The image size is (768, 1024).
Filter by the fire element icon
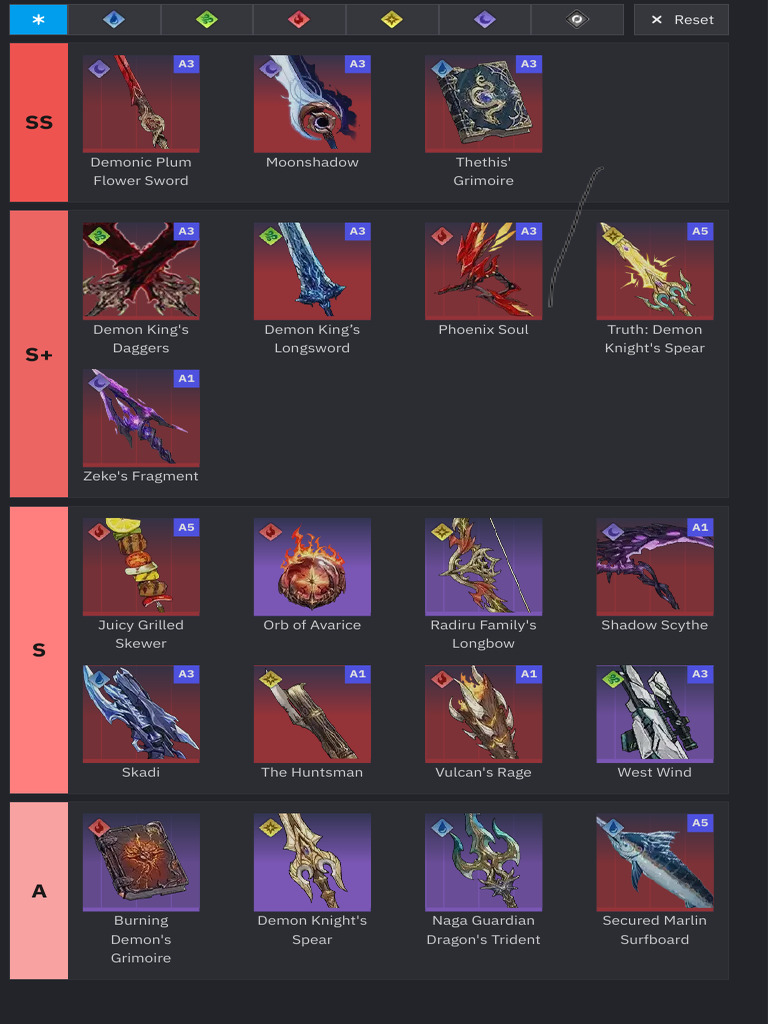pos(299,20)
